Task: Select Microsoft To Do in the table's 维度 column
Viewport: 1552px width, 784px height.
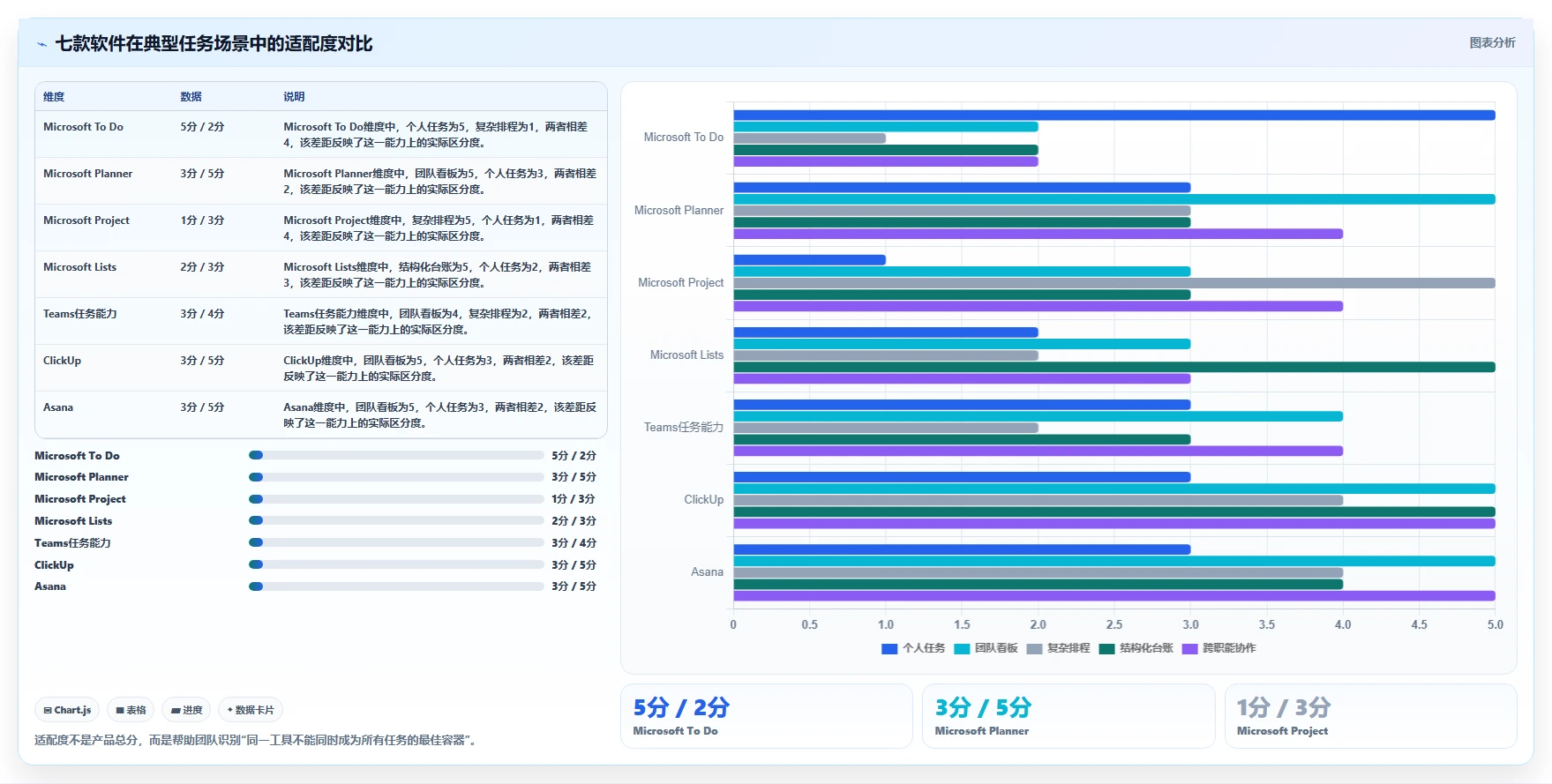Action: 83,127
